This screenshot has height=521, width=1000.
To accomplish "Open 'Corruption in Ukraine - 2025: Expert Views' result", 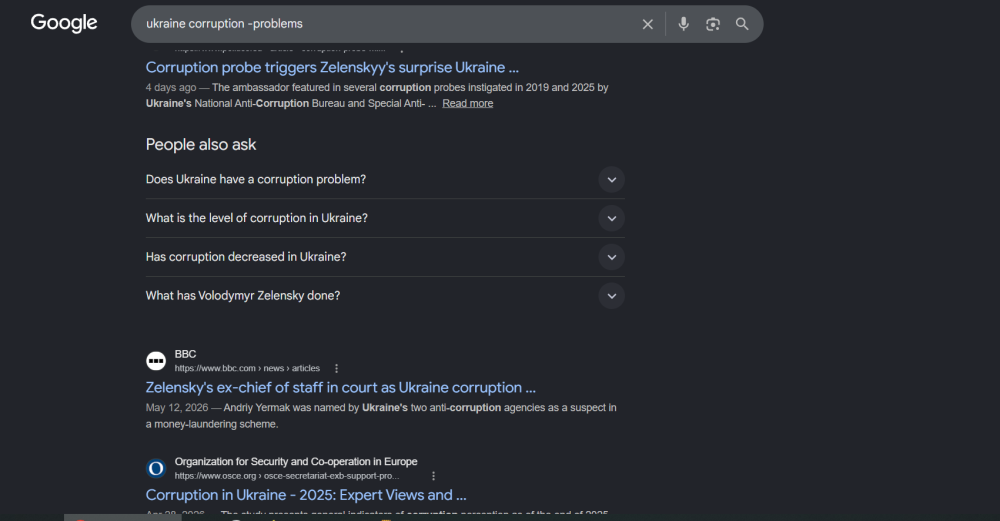I will pyautogui.click(x=306, y=495).
